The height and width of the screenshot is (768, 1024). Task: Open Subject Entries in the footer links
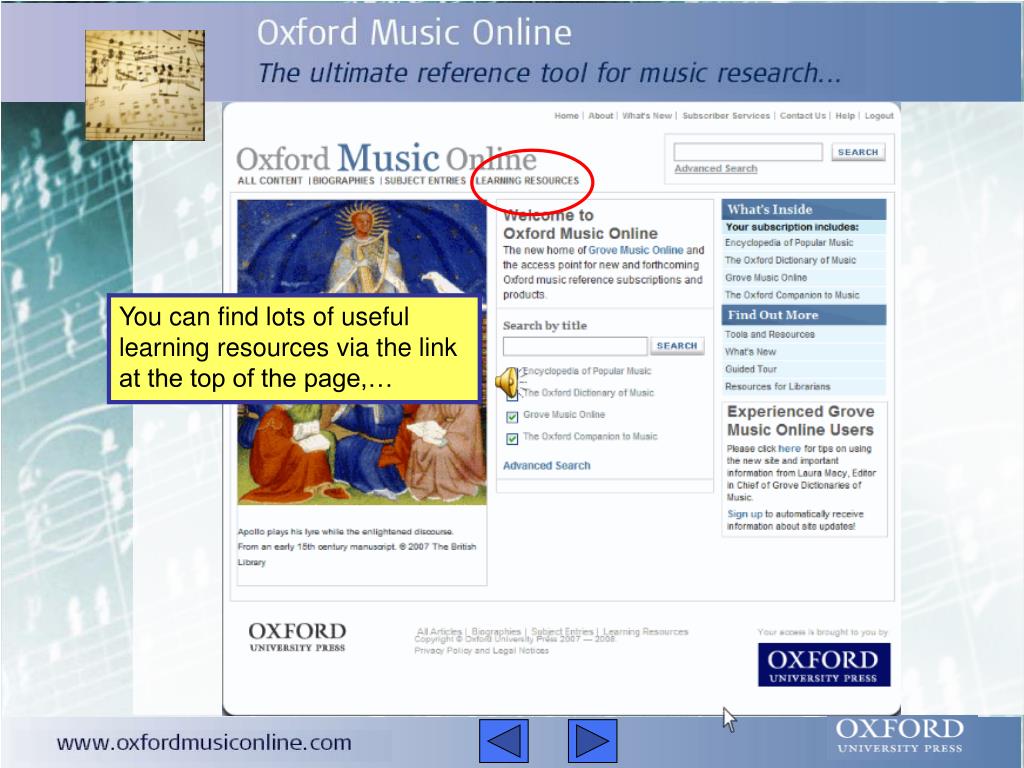(x=562, y=632)
